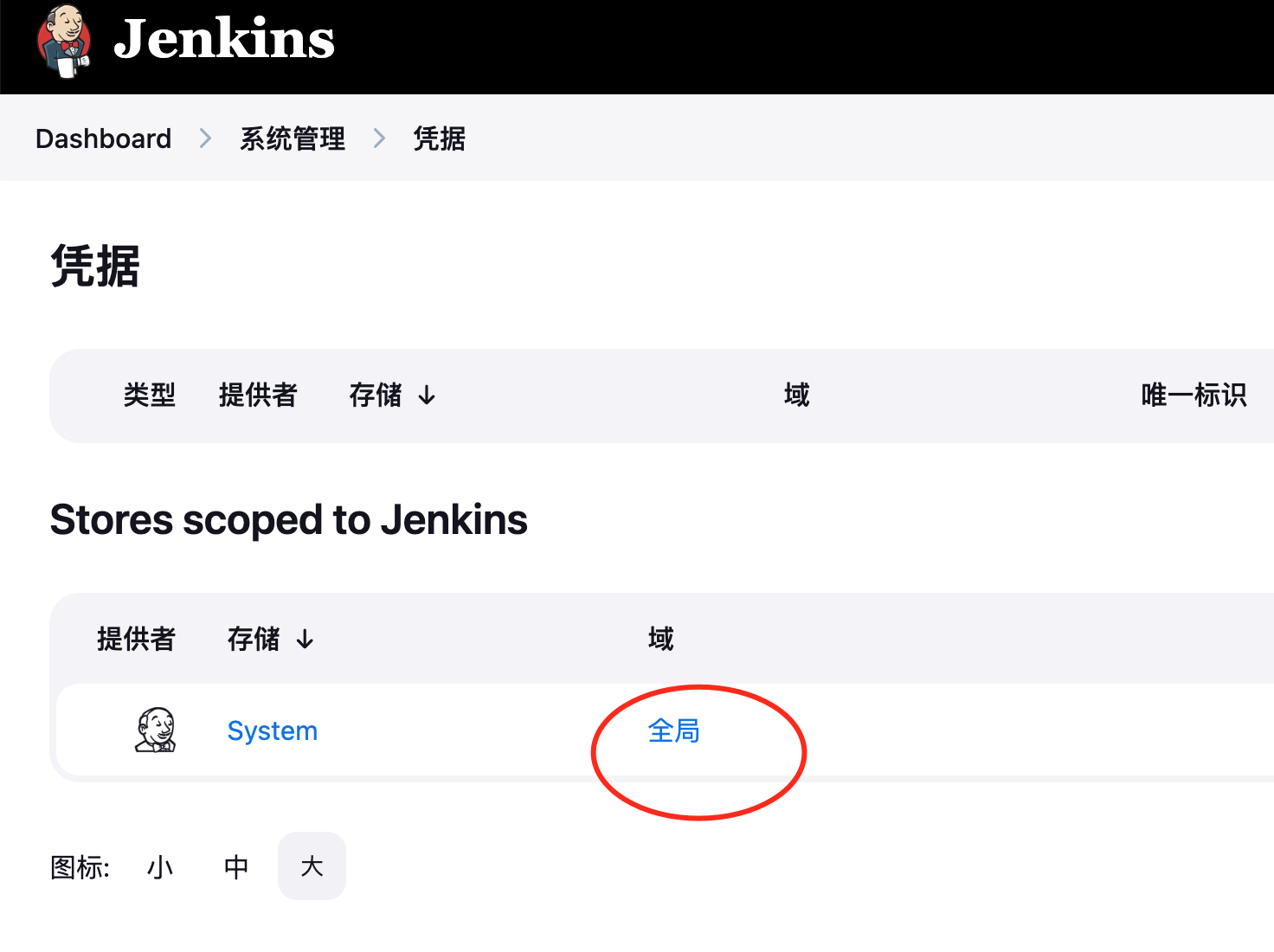
Task: Sort stores table by 存储 header
Action: tap(270, 640)
